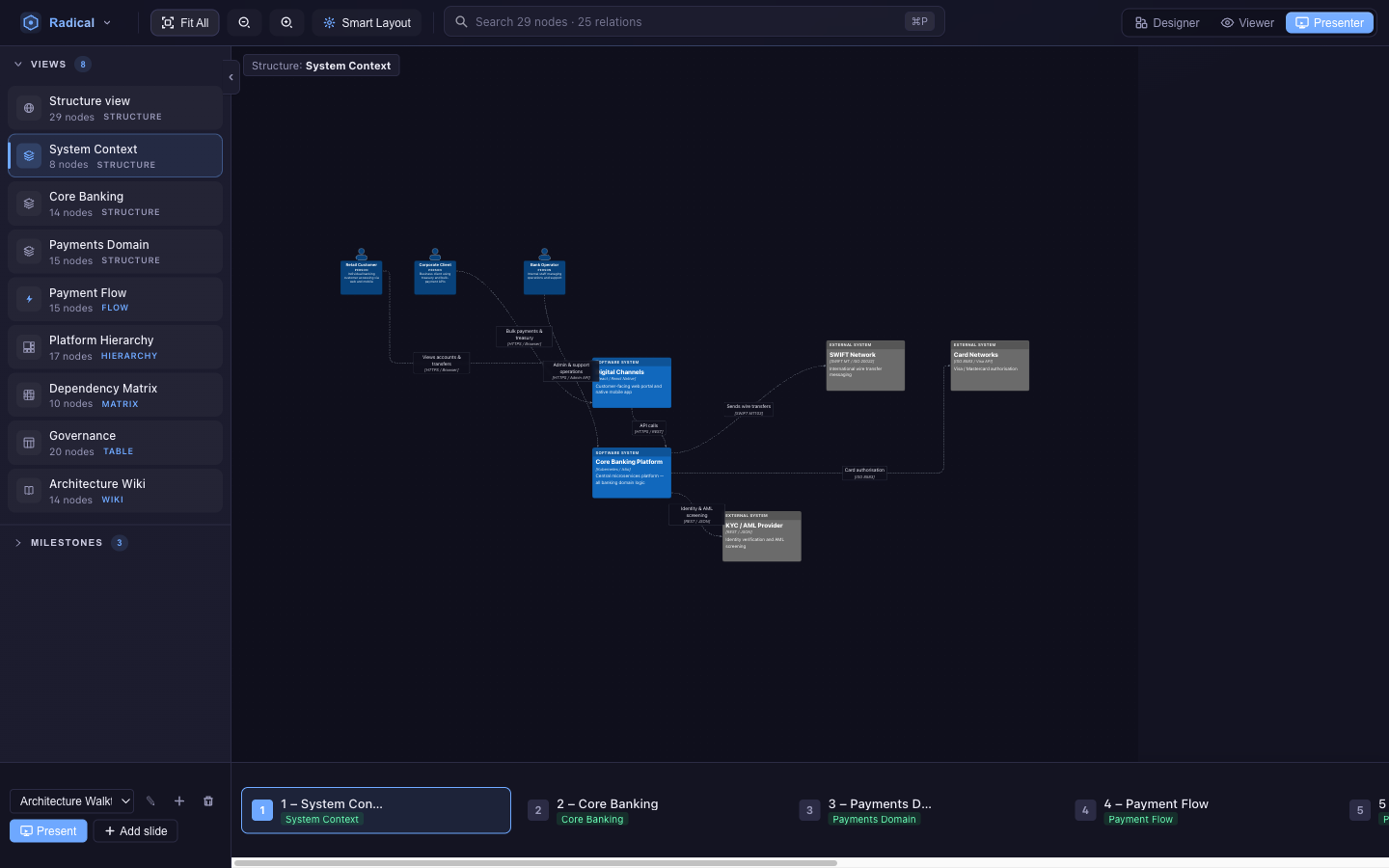Add a new walkthrough with plus icon

tap(179, 801)
